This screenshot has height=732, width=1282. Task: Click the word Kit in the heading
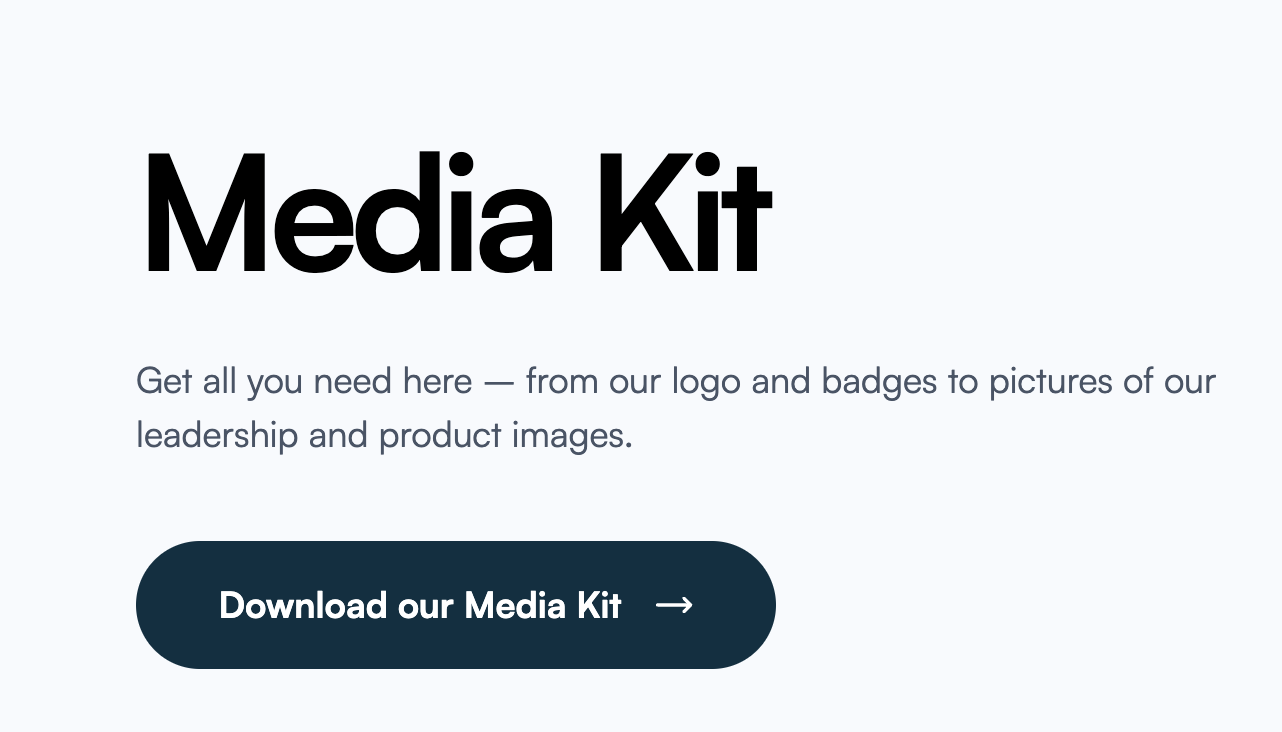point(685,213)
